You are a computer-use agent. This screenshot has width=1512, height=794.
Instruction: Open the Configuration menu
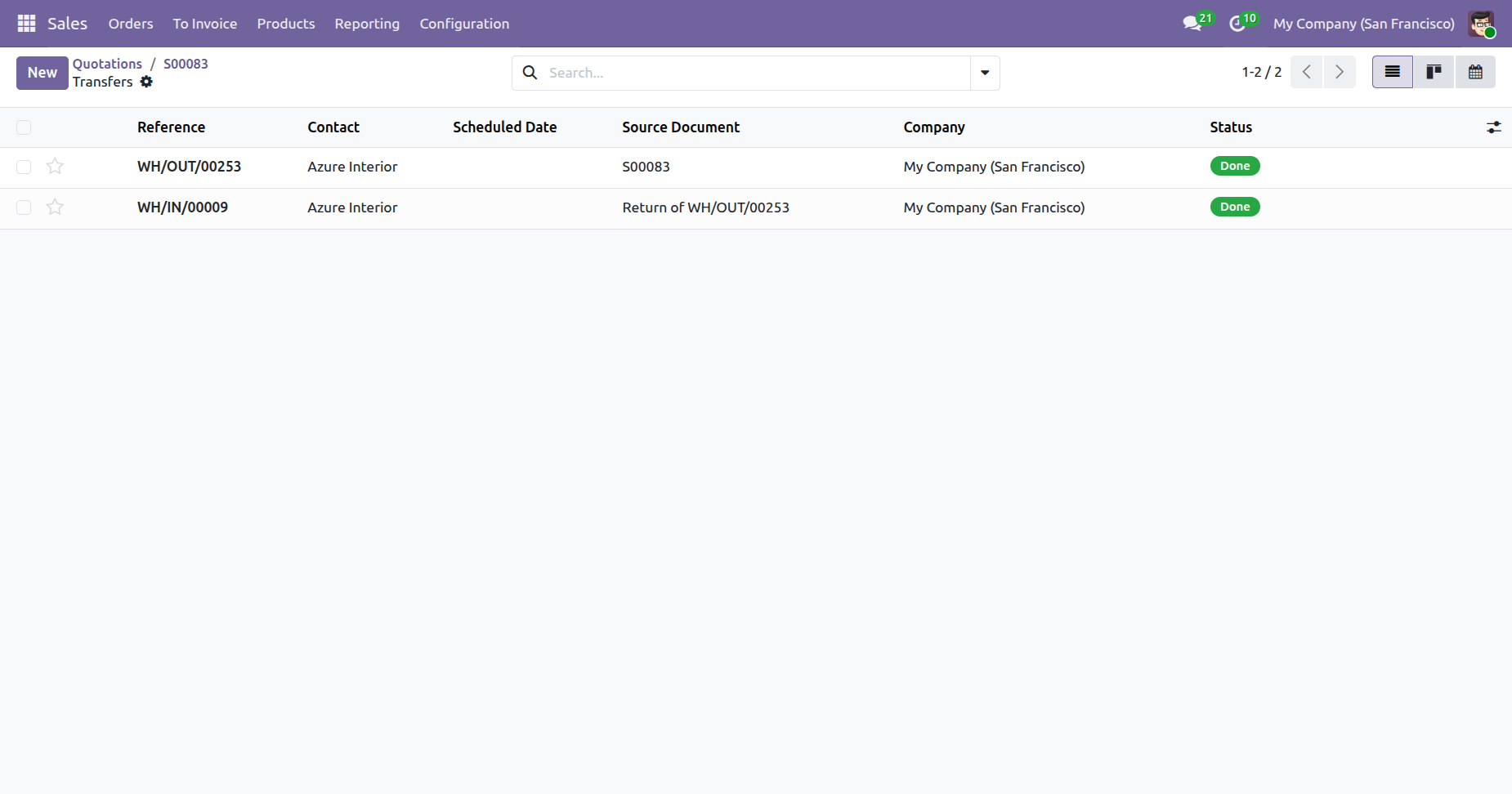pyautogui.click(x=464, y=24)
